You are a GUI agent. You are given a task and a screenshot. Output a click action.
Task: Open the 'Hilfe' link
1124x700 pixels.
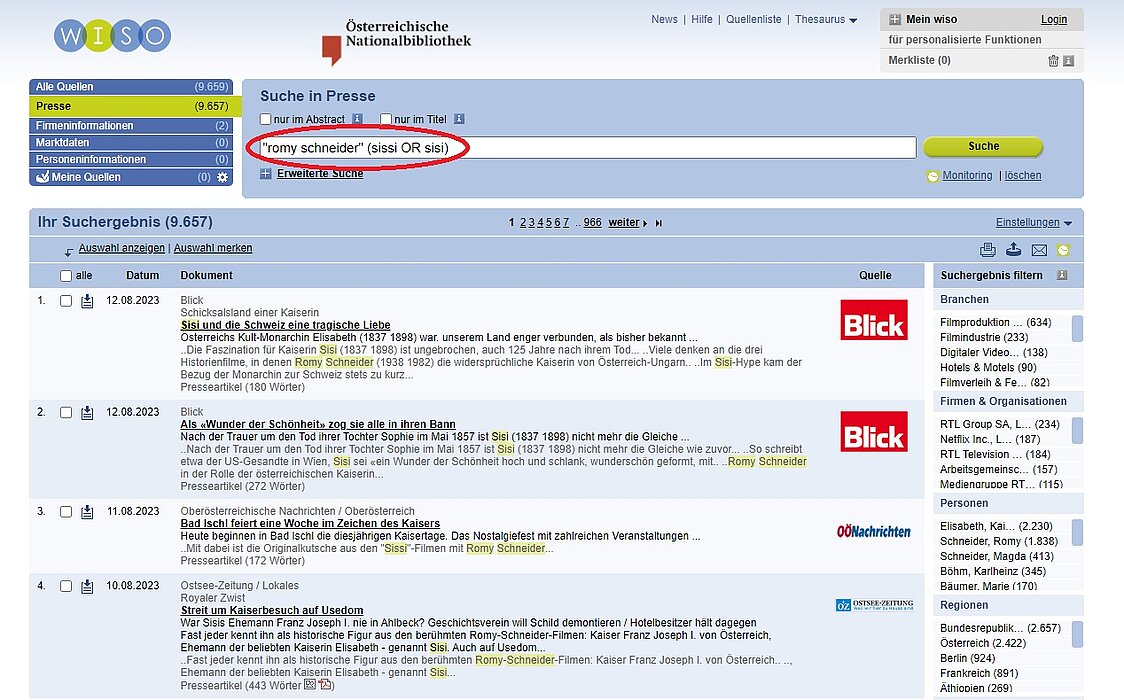click(702, 19)
